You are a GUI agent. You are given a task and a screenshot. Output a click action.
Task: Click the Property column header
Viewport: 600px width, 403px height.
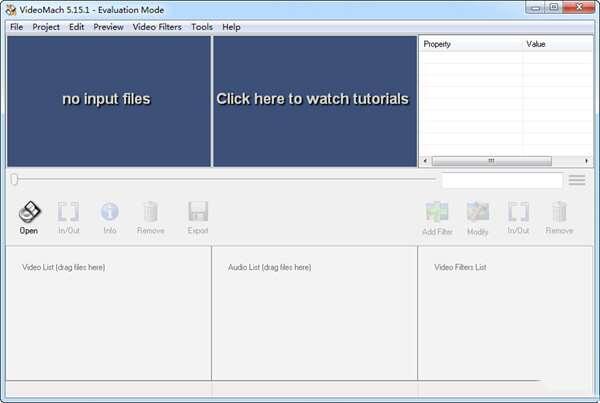471,44
